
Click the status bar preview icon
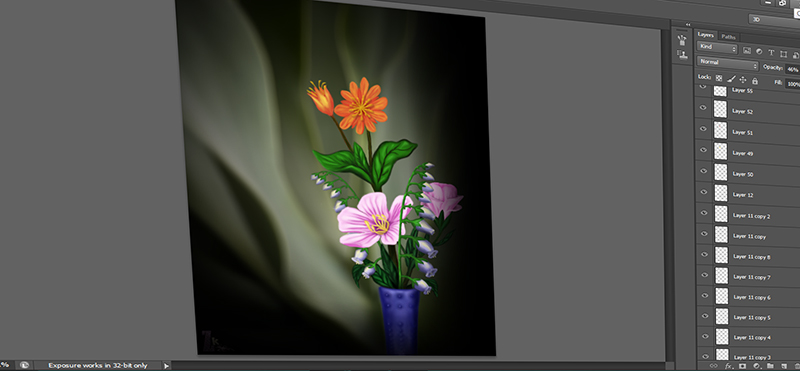coord(23,365)
